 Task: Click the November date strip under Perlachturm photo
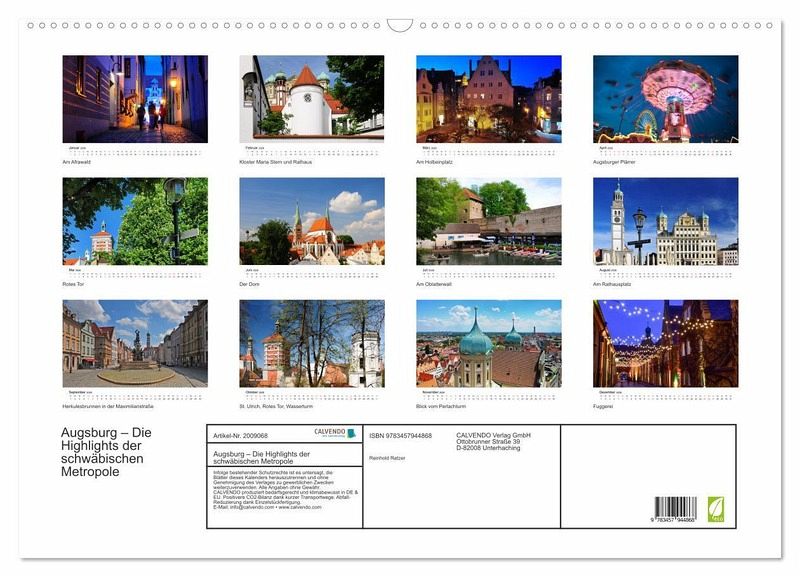489,395
